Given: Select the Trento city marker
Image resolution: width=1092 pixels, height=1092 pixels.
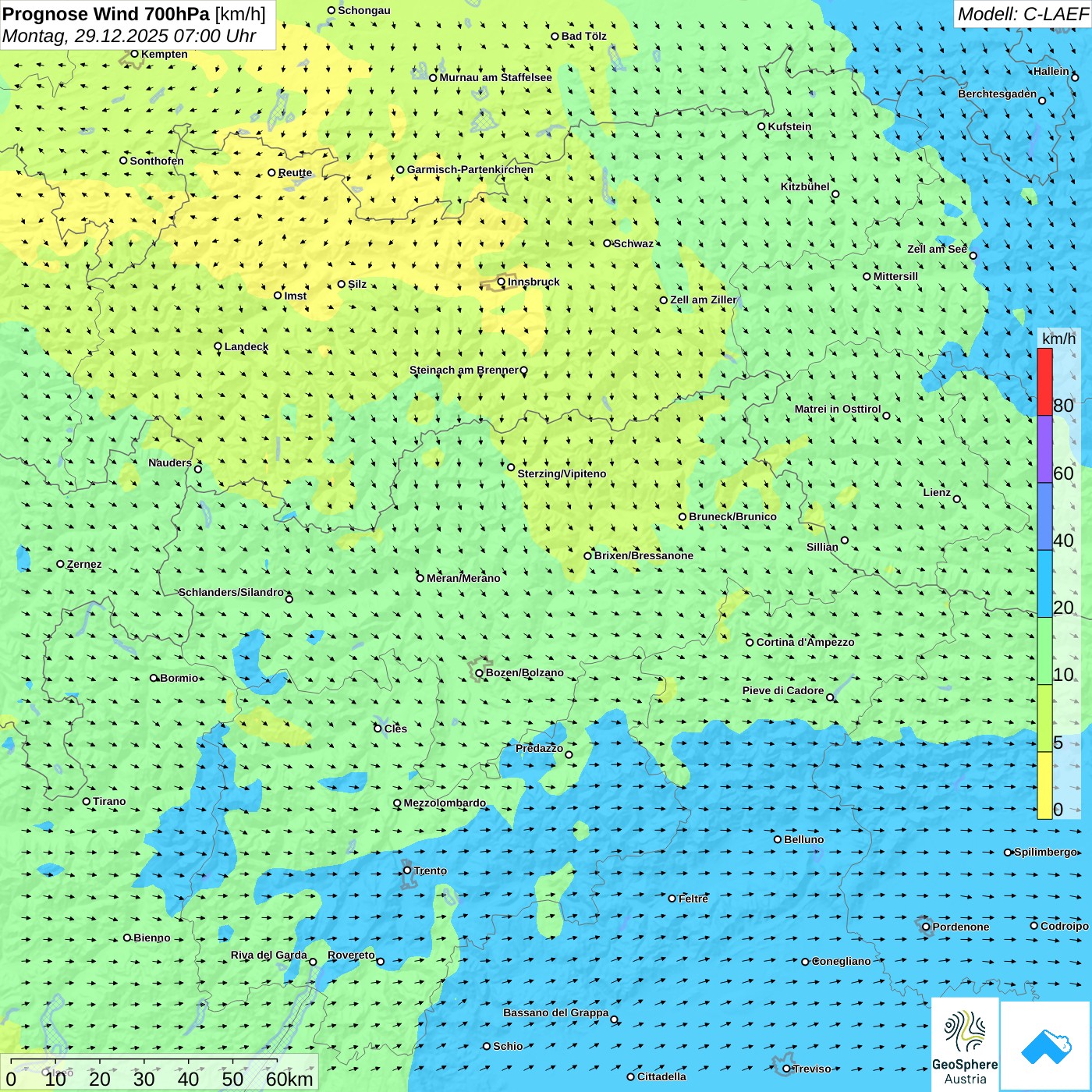Looking at the screenshot, I should (x=407, y=870).
